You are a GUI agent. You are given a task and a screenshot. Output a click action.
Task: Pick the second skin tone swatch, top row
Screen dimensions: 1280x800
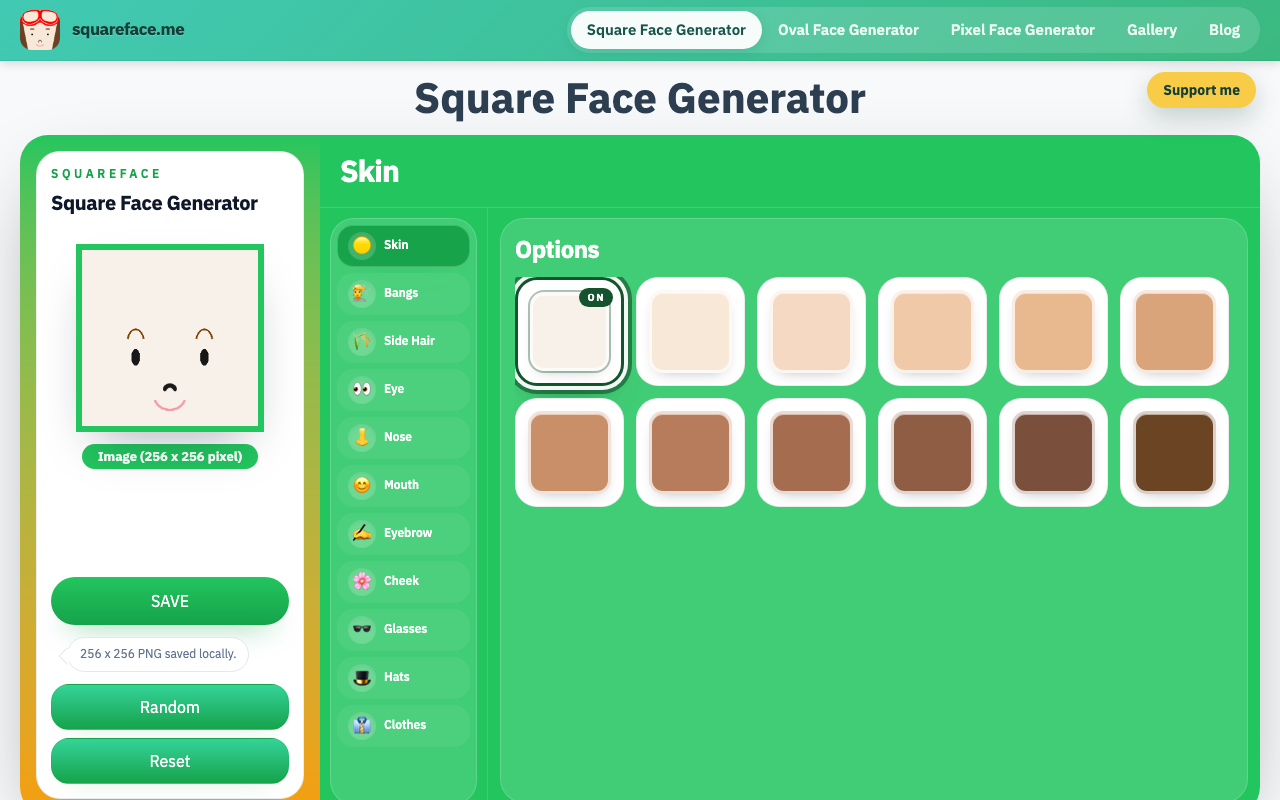click(x=691, y=332)
